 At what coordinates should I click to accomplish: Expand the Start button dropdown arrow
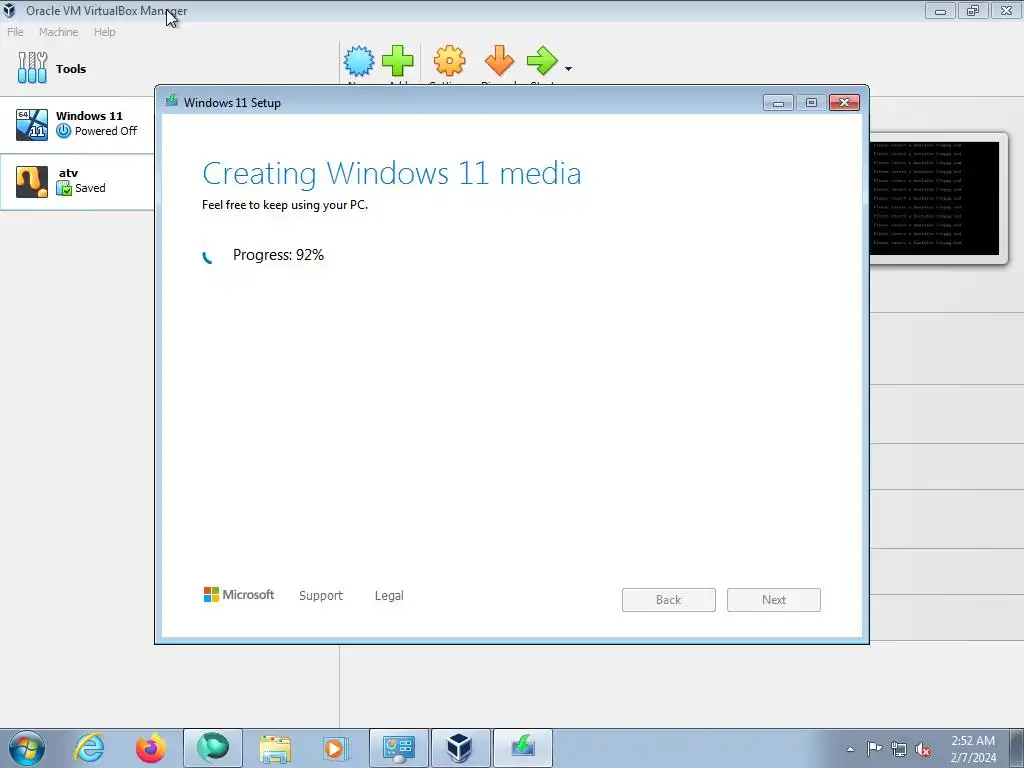point(568,69)
